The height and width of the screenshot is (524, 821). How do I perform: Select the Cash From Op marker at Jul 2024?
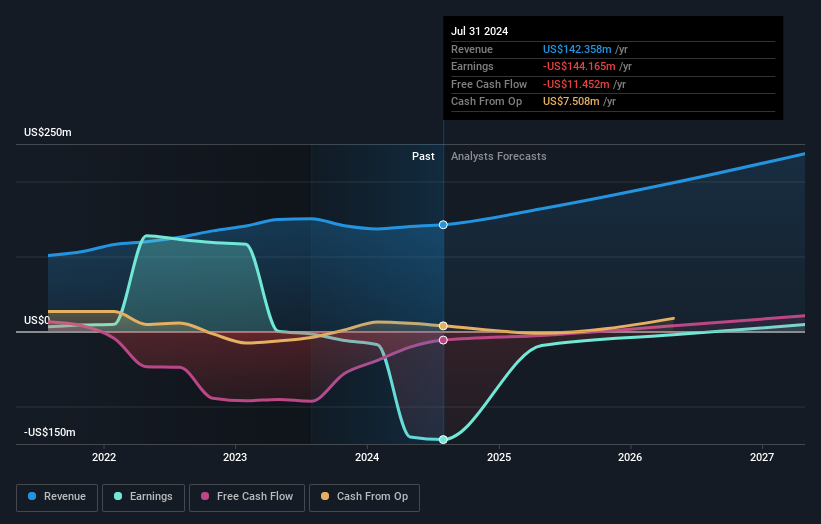click(x=443, y=326)
